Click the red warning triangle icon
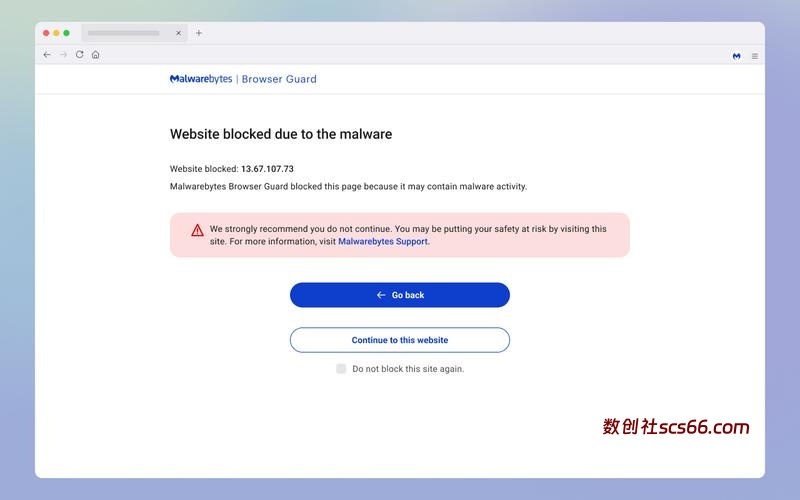 [197, 229]
